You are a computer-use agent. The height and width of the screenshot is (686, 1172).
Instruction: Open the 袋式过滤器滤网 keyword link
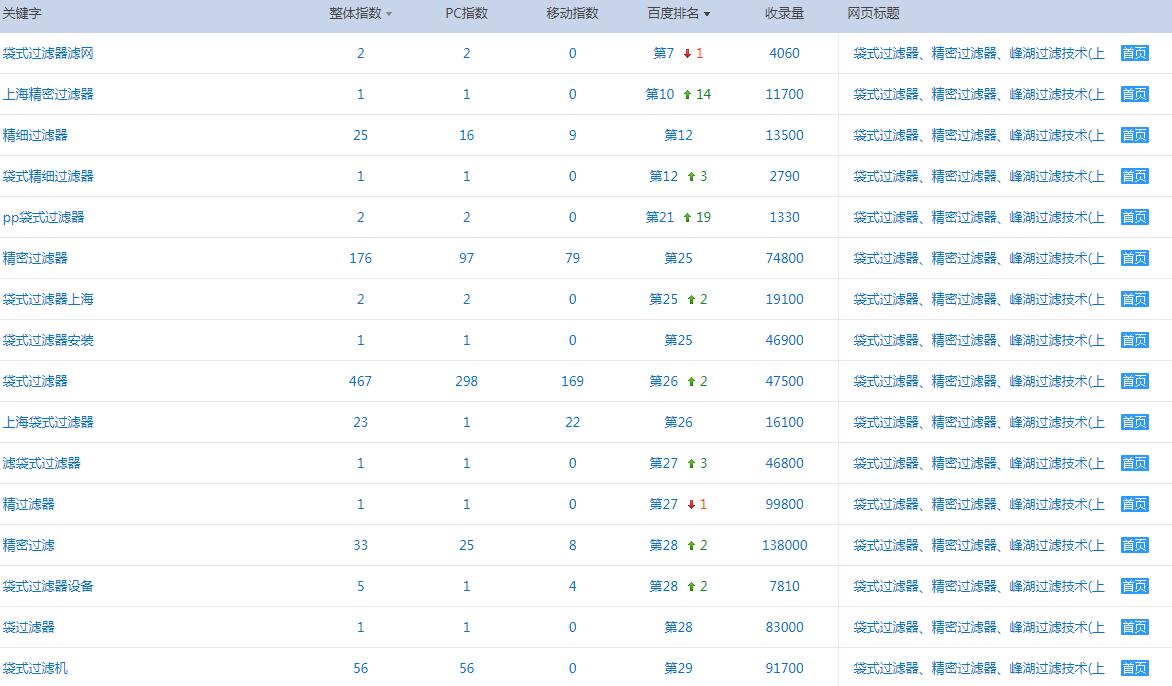coord(48,53)
